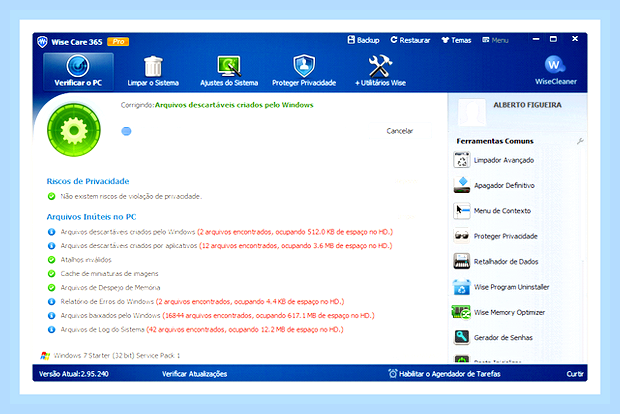Click info icon for Arquivos de Log do Sistema
Screen dimensions: 620x414
tap(51, 329)
